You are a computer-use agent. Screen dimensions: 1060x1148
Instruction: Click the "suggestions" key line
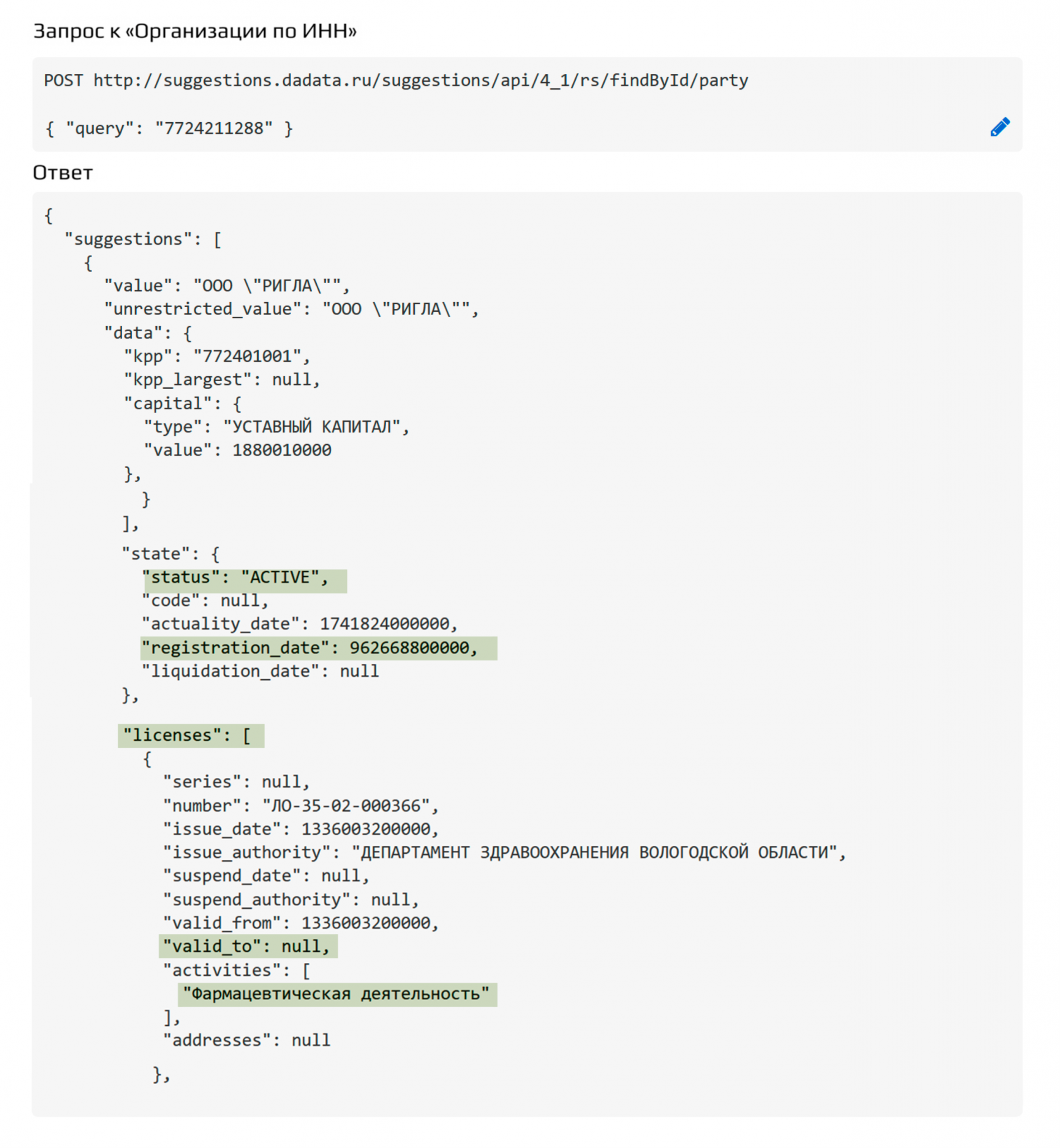coord(144,239)
